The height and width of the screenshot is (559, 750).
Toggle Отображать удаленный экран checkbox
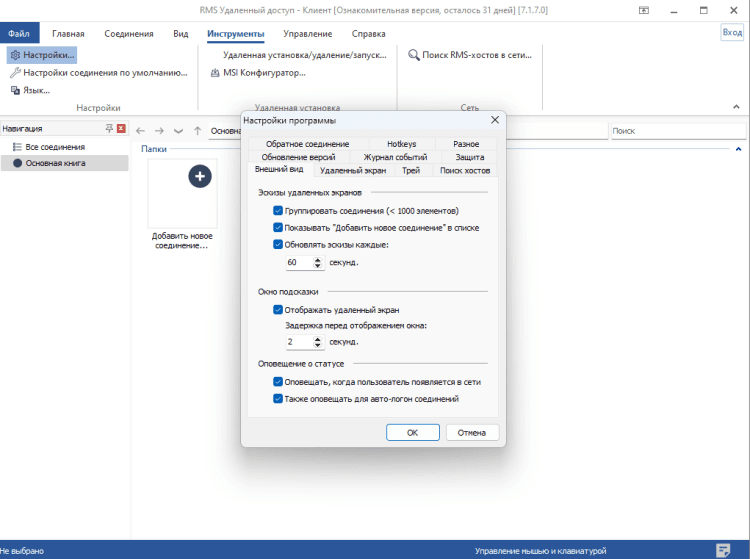click(278, 310)
